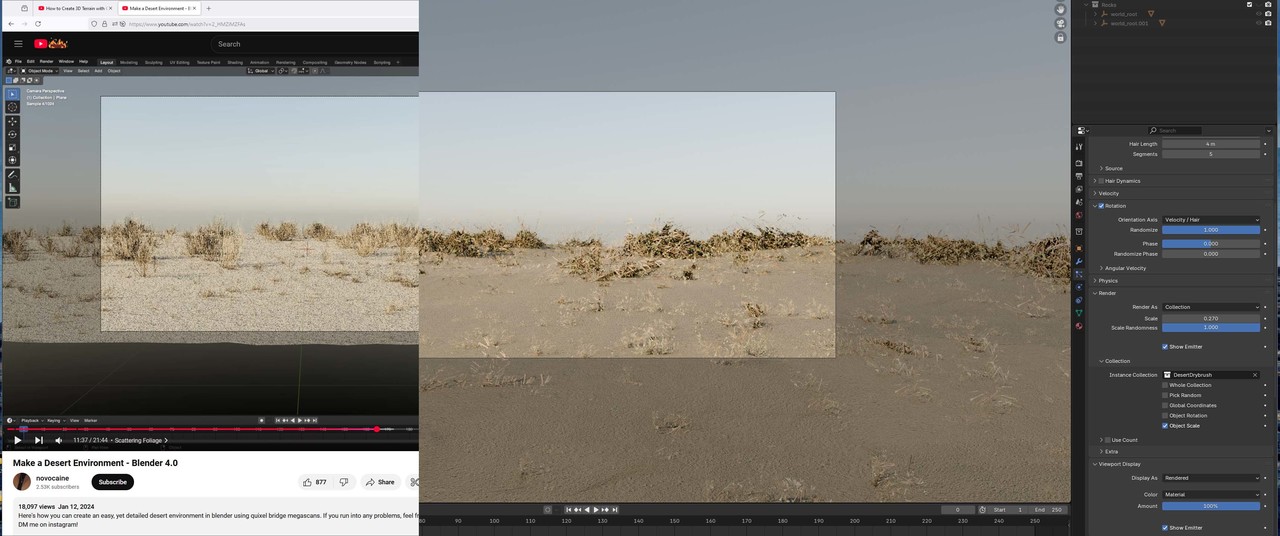Adjust the viewport Amount 100% slider
1280x536 pixels.
tap(1211, 506)
